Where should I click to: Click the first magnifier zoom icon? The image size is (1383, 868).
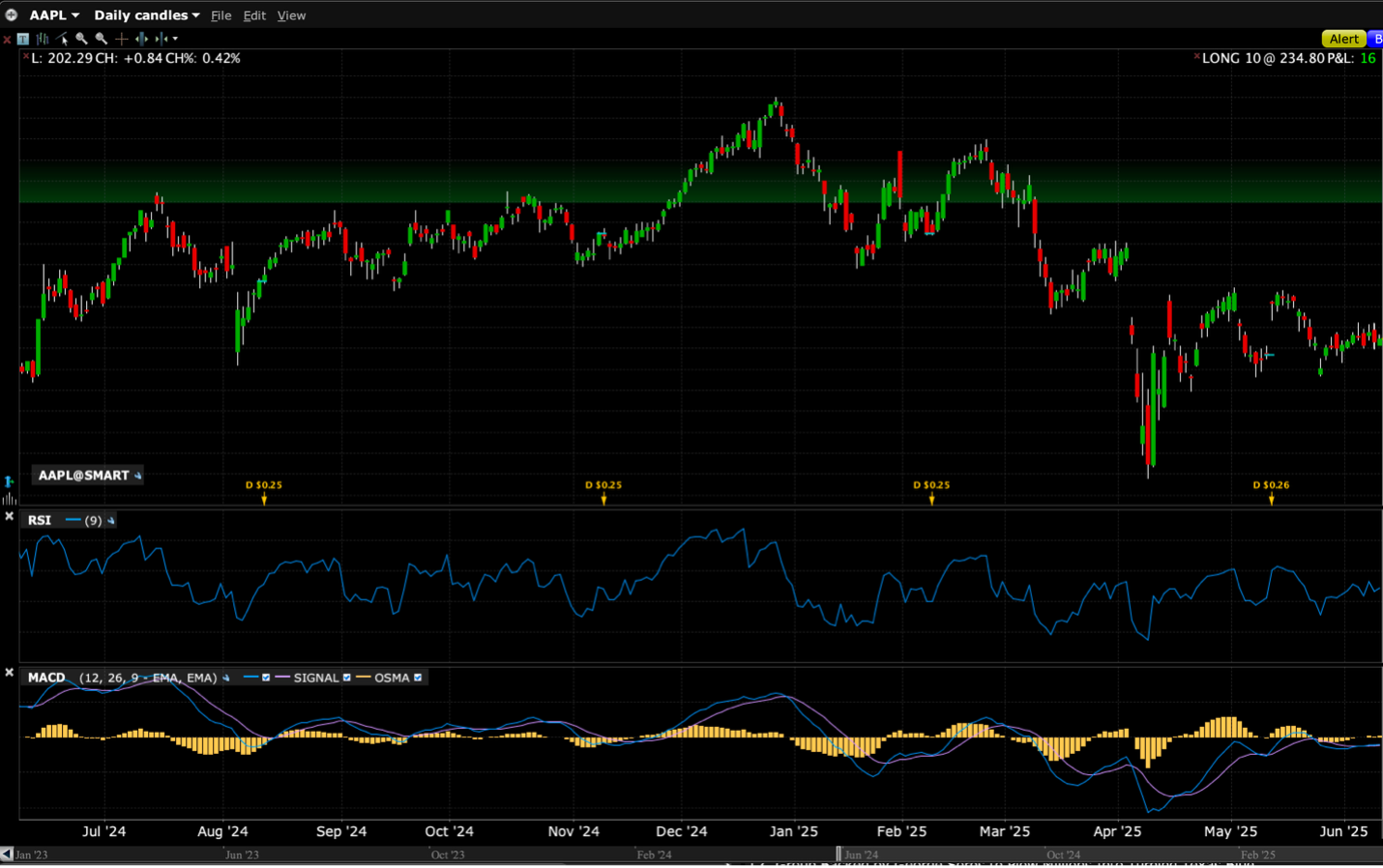pos(81,39)
